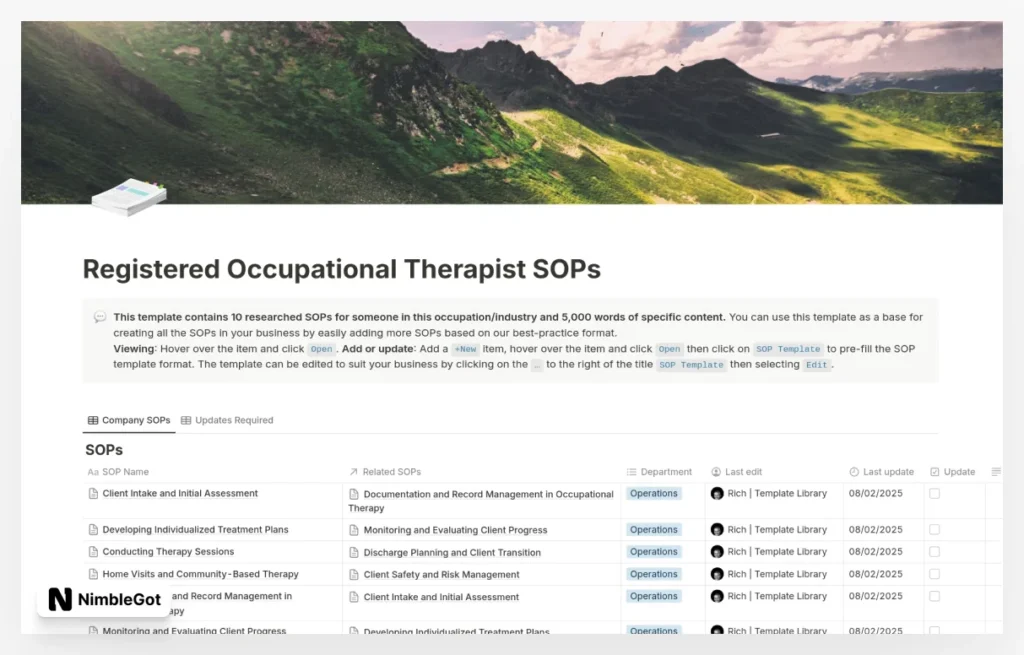Open the Developing Individualized Treatment Plans SOP

click(x=195, y=530)
